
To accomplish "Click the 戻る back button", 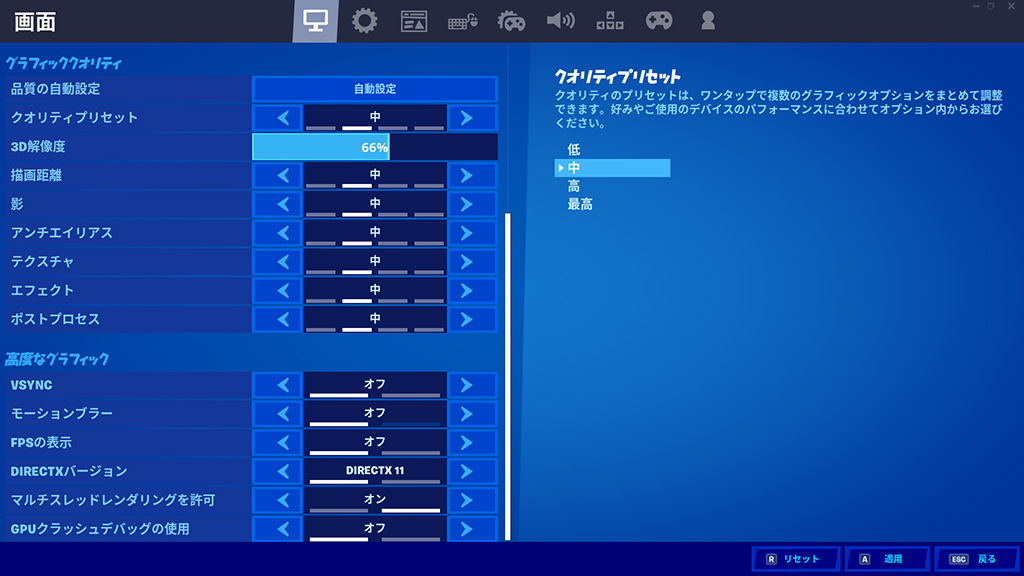I will pos(977,559).
